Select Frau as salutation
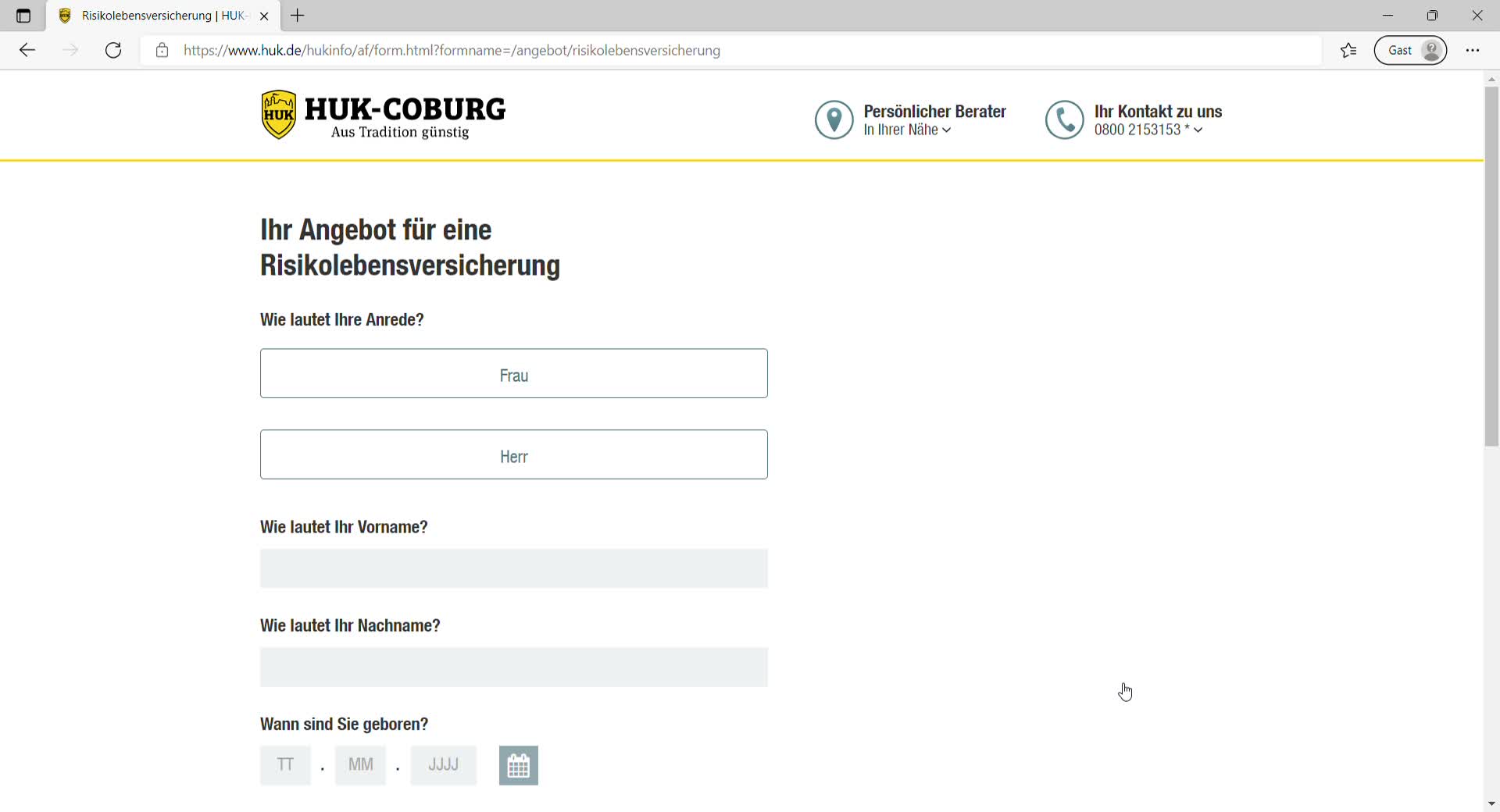 (513, 374)
